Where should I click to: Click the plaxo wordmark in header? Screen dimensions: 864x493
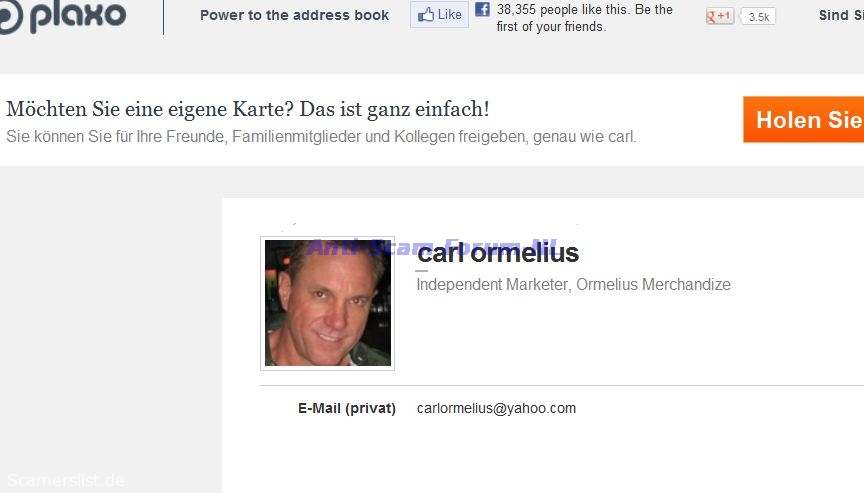[78, 16]
